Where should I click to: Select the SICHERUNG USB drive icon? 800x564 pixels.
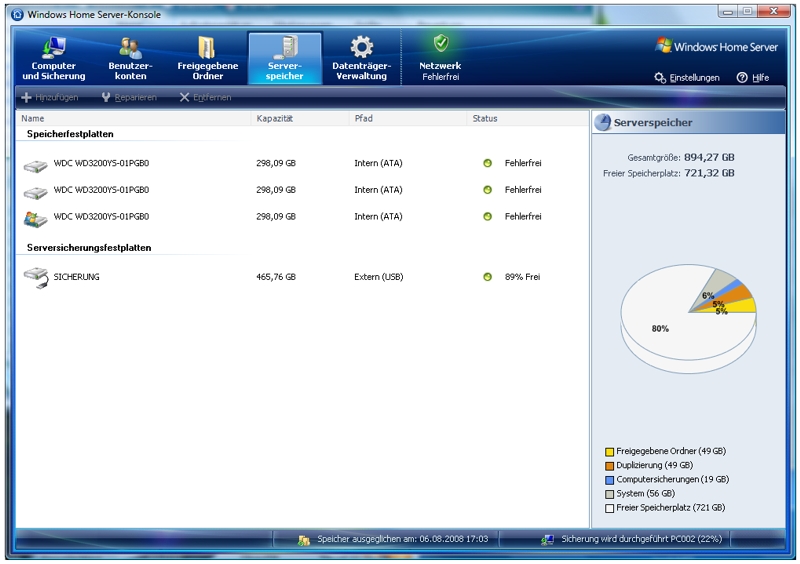click(x=36, y=278)
